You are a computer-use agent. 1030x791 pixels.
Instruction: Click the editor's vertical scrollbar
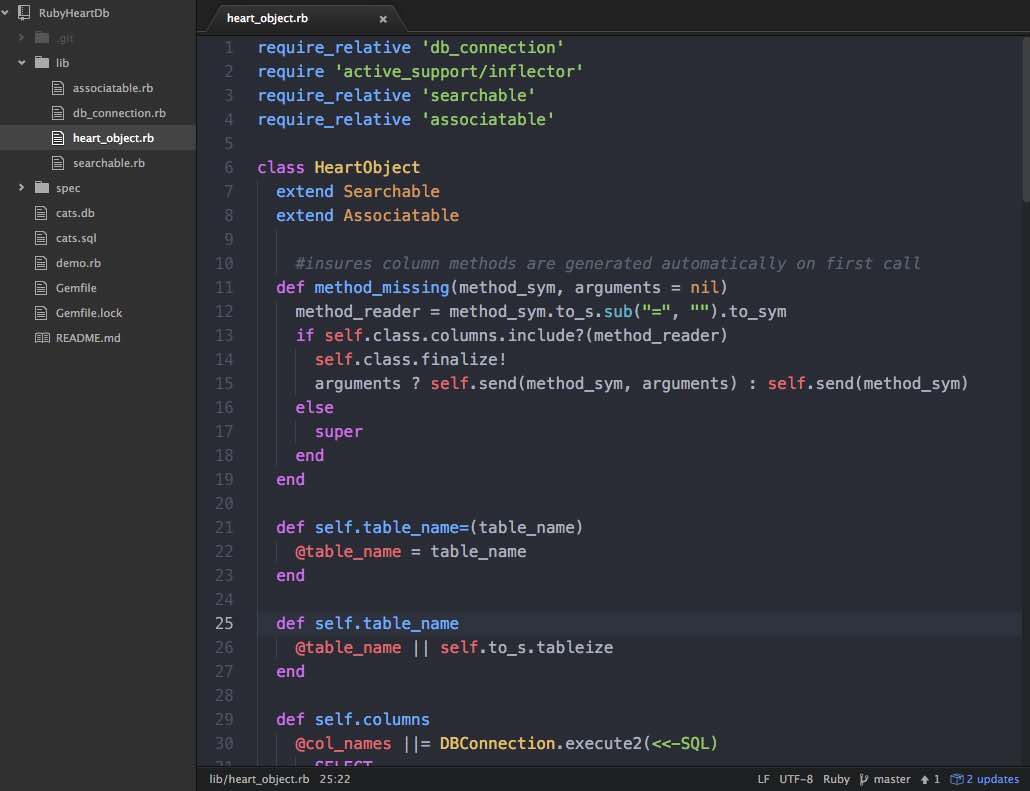1025,120
